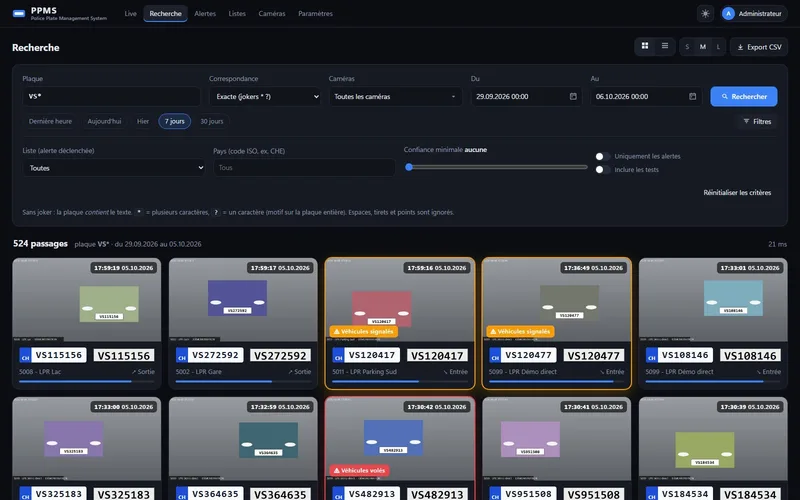The width and height of the screenshot is (800, 500).
Task: Open the VS184534 capture thumbnail
Action: (x=713, y=440)
